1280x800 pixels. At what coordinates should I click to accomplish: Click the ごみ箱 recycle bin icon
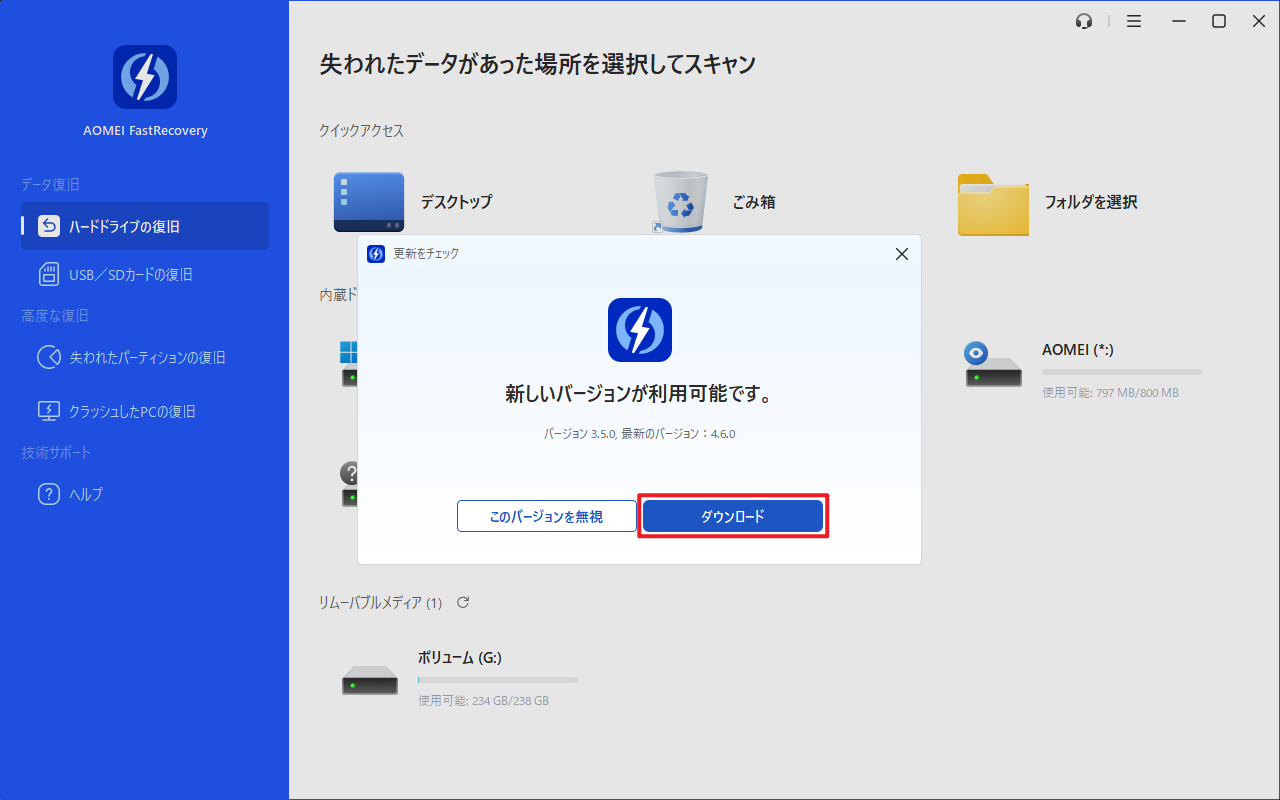click(x=681, y=202)
